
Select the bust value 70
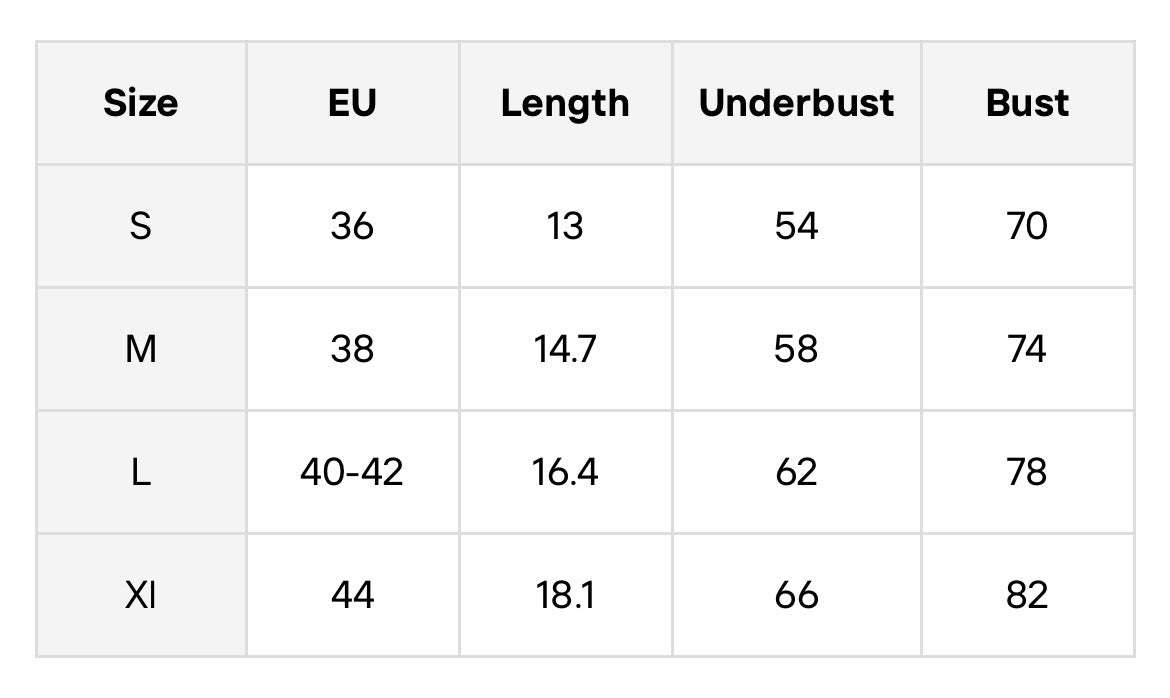pyautogui.click(x=1027, y=225)
